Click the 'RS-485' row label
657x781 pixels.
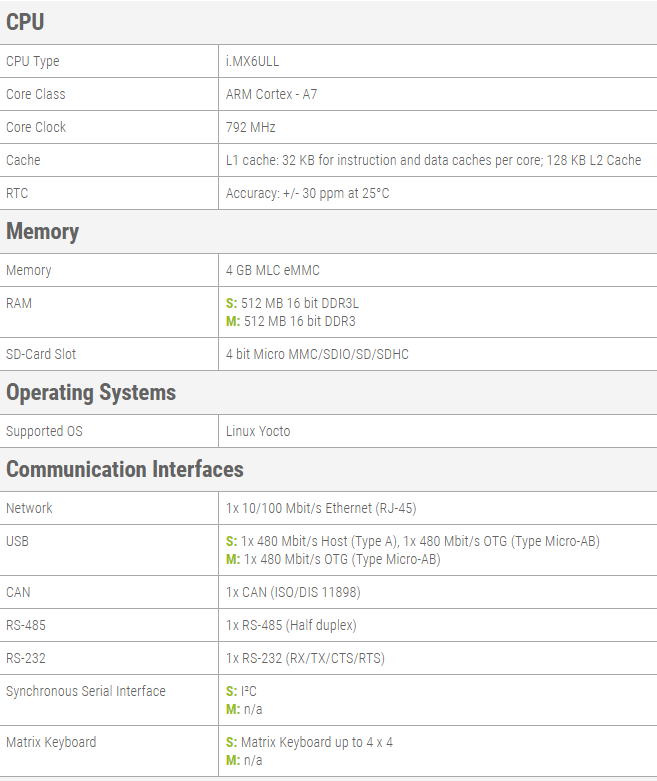pyautogui.click(x=26, y=625)
